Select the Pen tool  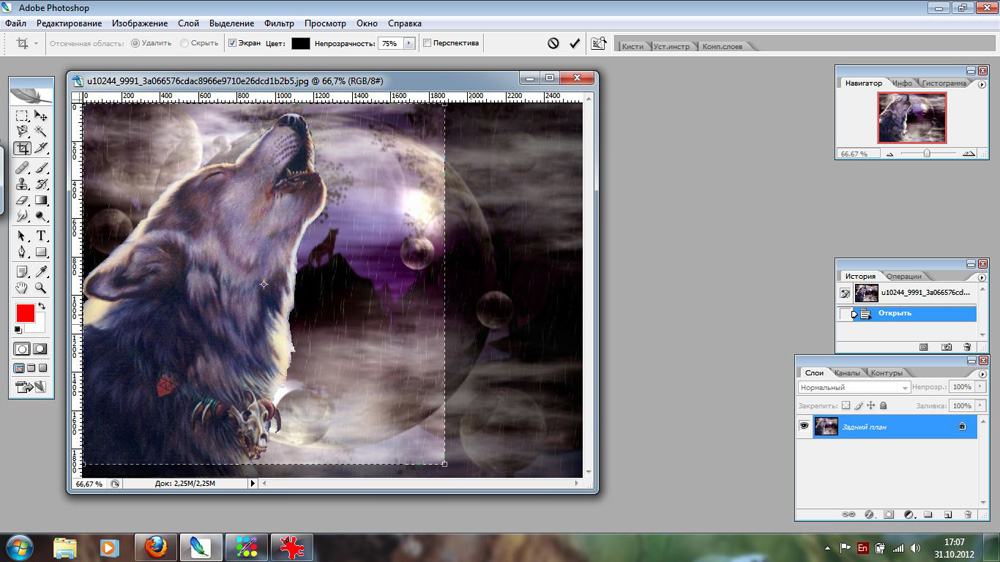[22, 252]
